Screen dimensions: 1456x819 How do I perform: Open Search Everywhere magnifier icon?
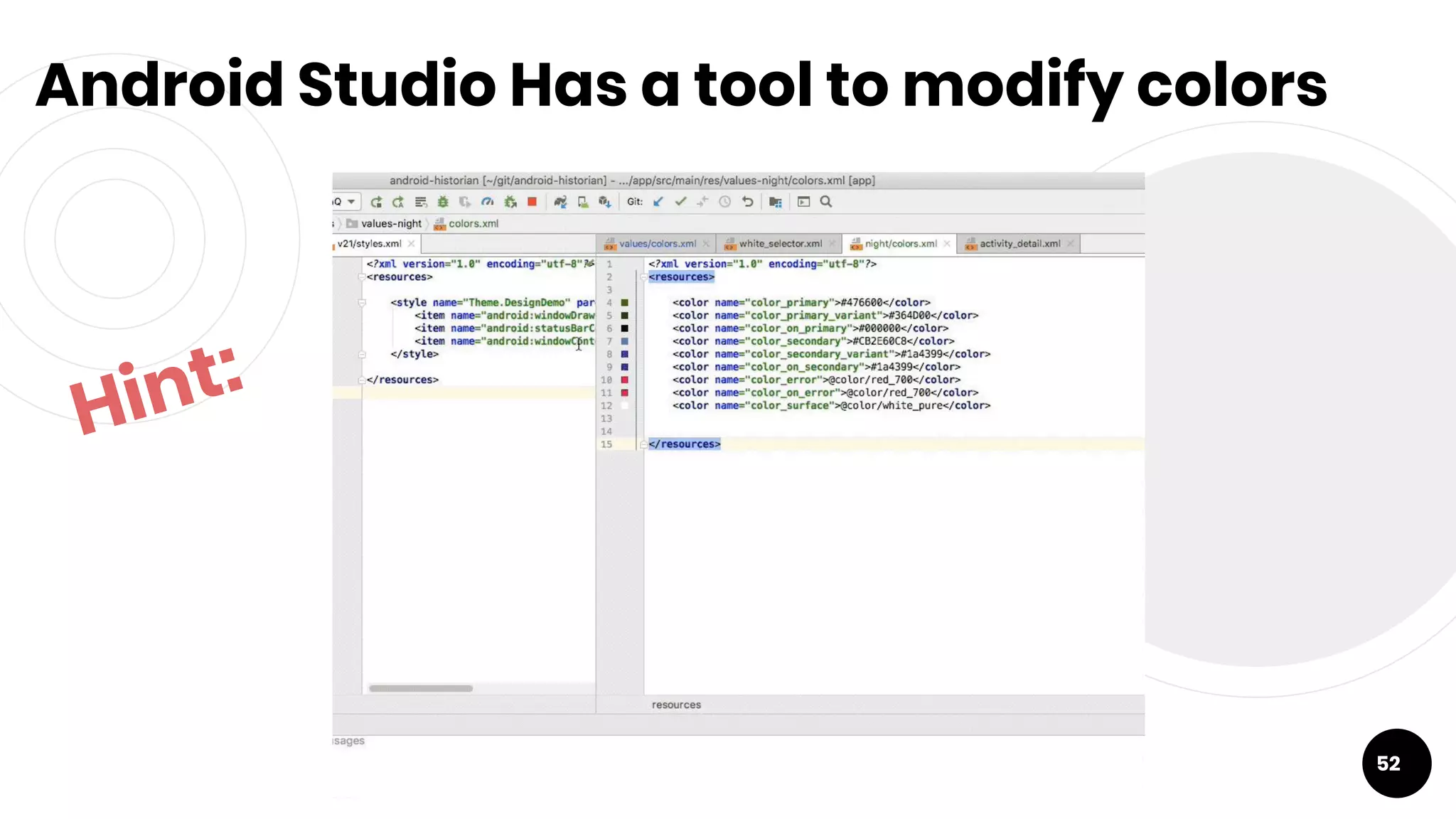[x=826, y=202]
